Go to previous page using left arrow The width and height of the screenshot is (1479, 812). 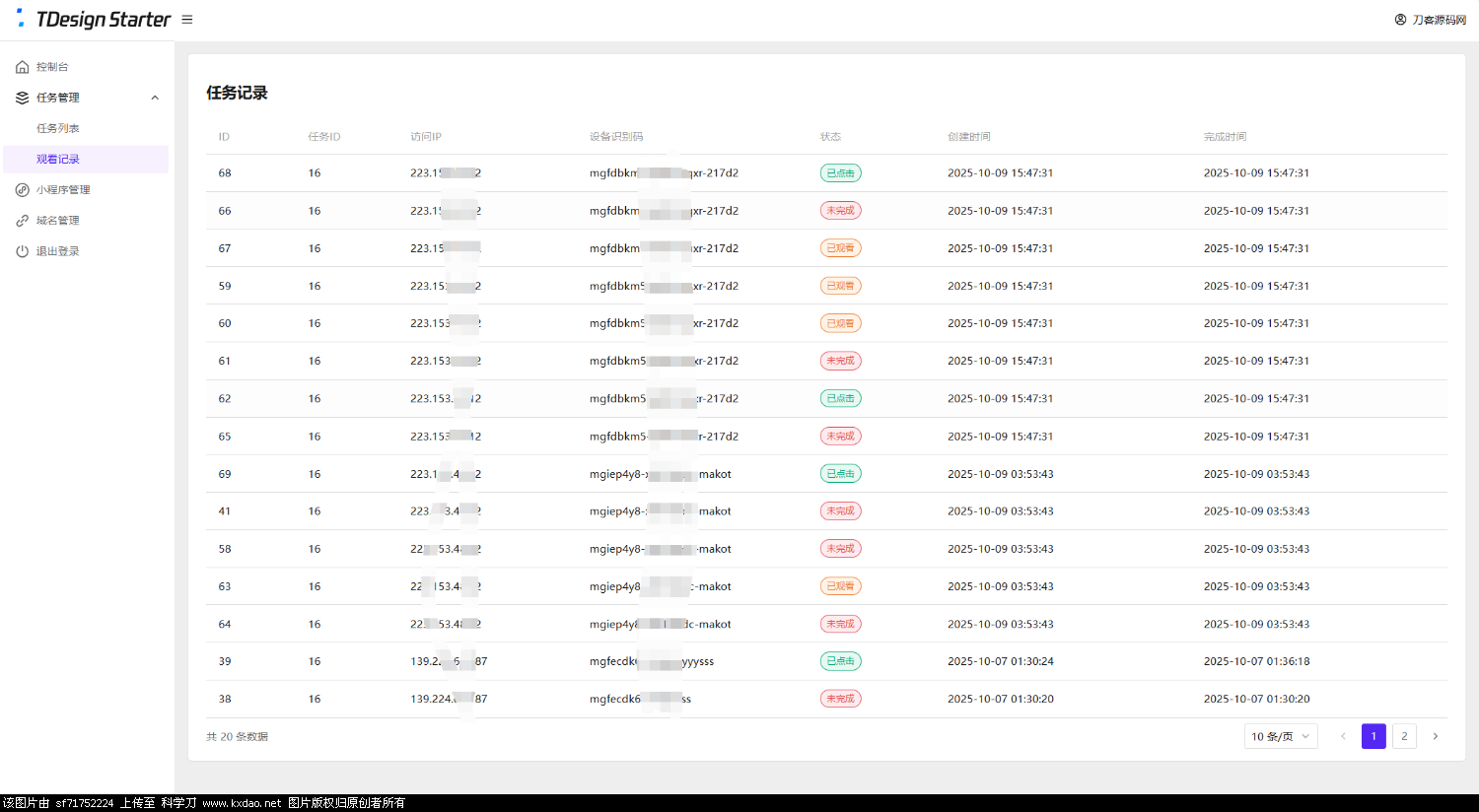pos(1343,736)
